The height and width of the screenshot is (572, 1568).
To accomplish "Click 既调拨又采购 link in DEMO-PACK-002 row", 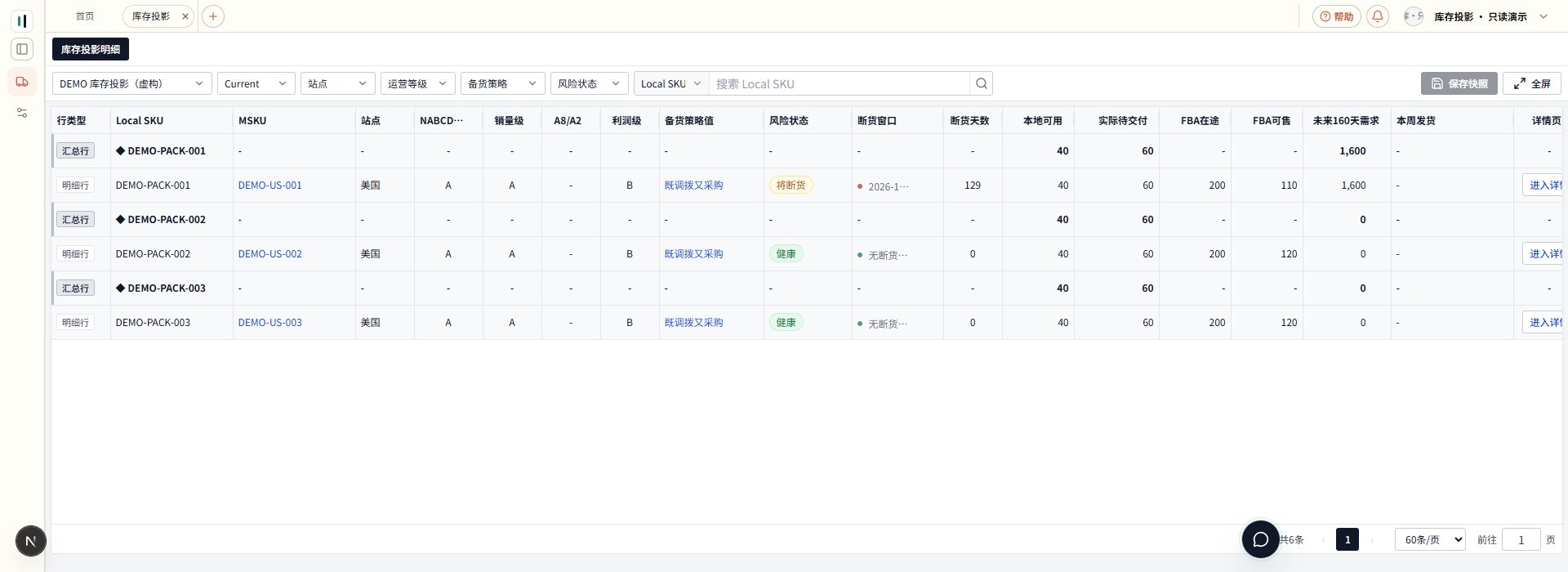I will [x=693, y=254].
